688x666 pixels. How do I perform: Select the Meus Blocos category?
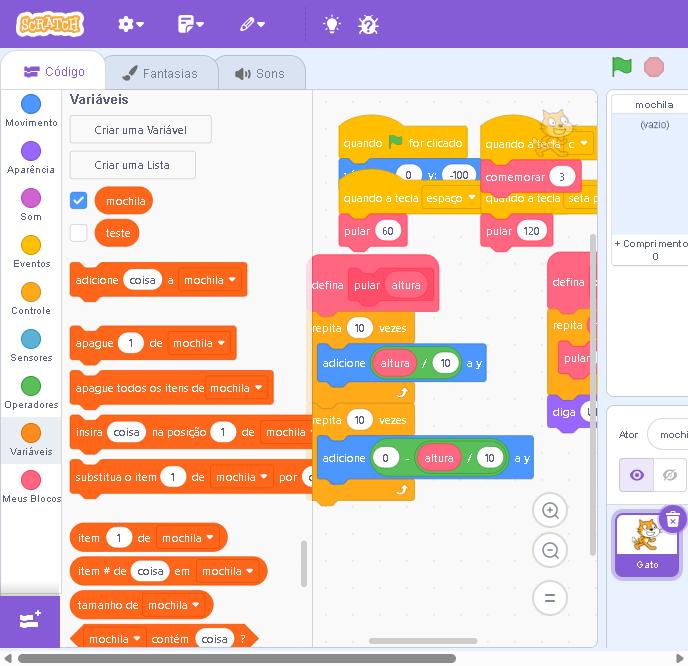(x=31, y=487)
